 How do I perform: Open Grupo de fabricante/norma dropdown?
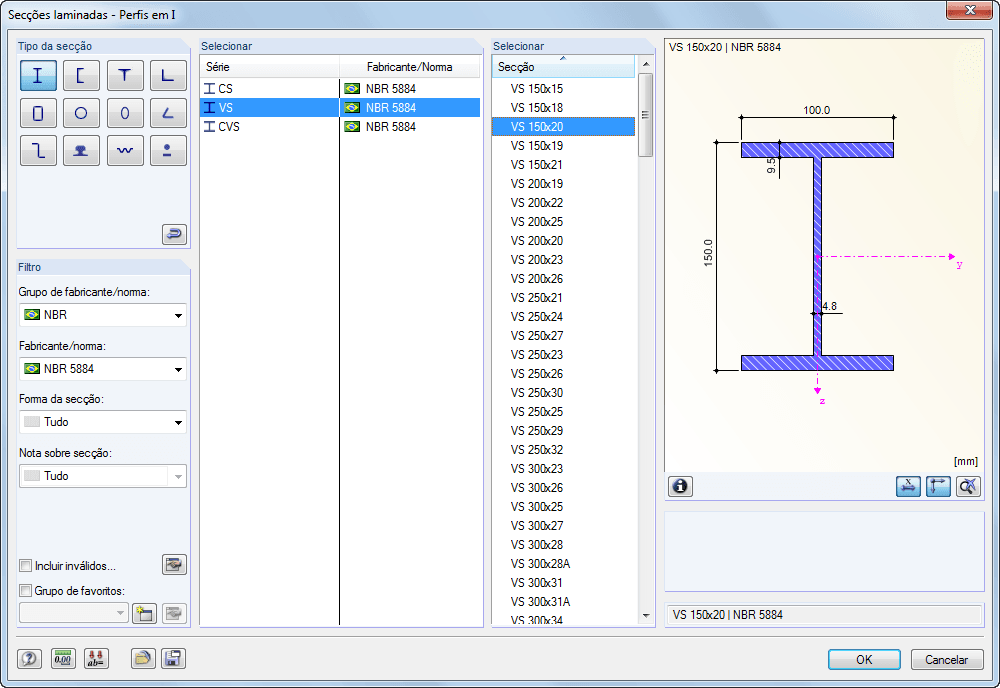coord(103,315)
